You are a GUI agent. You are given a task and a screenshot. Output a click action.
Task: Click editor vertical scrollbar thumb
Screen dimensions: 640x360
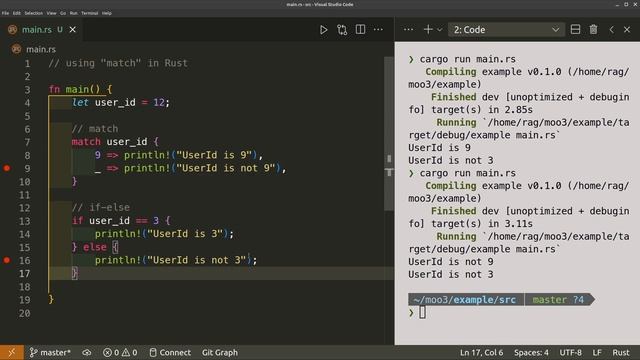point(389,133)
